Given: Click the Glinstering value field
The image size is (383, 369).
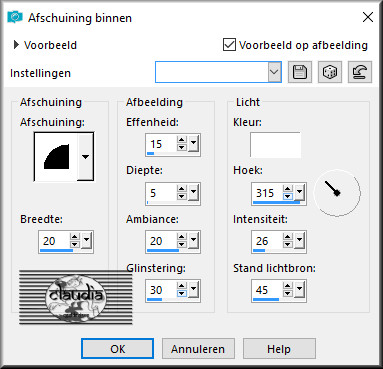Looking at the screenshot, I should click(161, 290).
